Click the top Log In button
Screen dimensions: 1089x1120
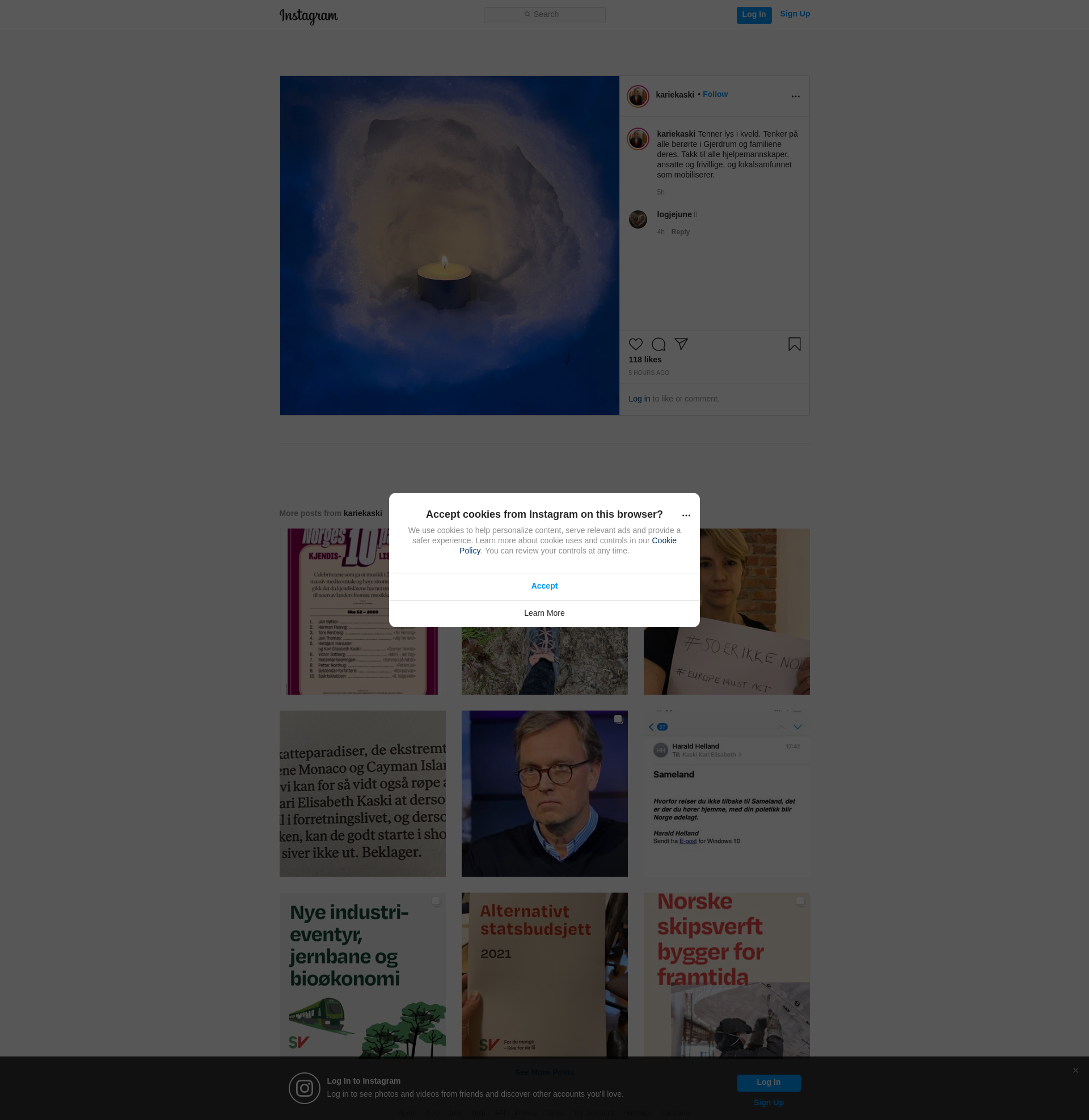(x=753, y=15)
